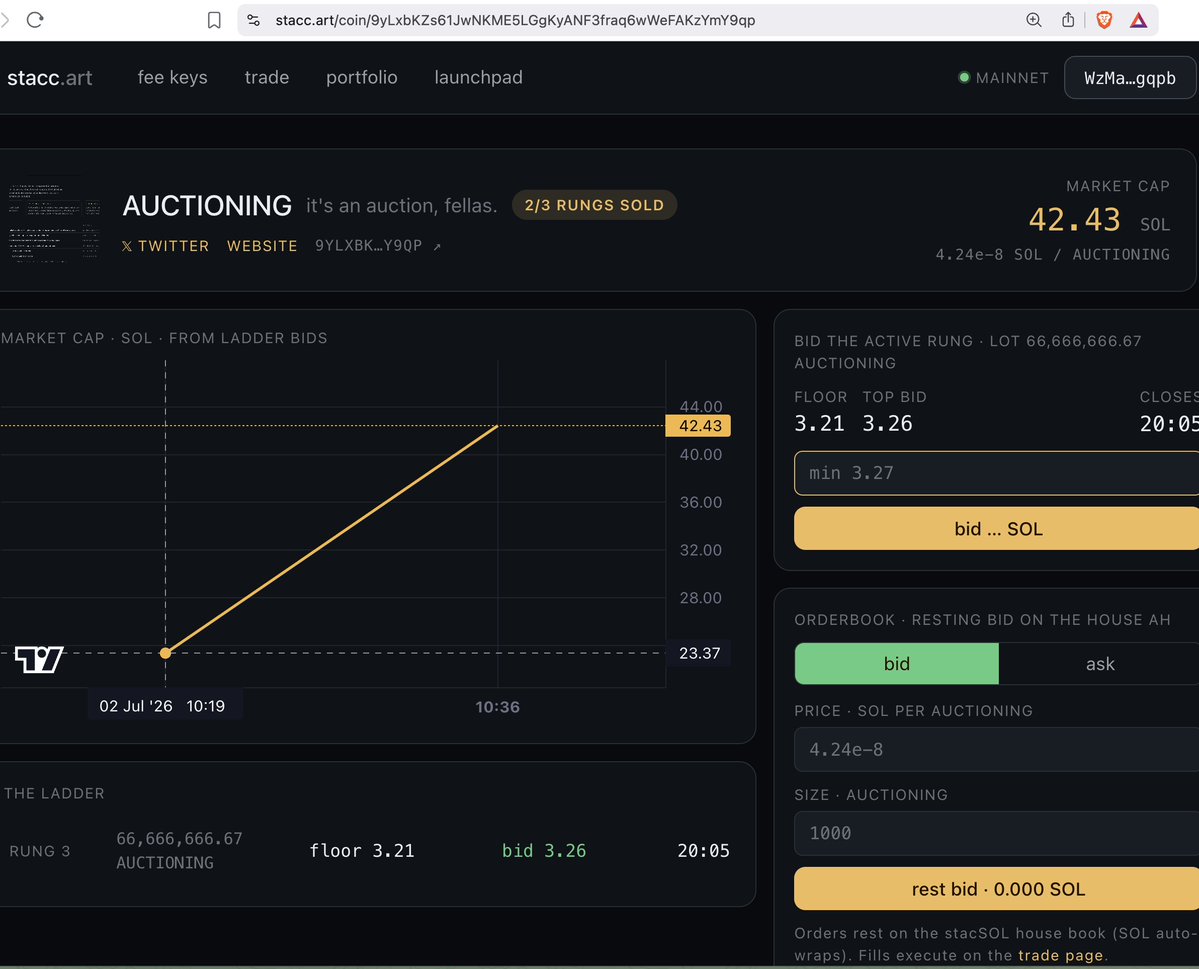Open the share icon in address bar
Screen dimensions: 1199x969
pos(1068,20)
